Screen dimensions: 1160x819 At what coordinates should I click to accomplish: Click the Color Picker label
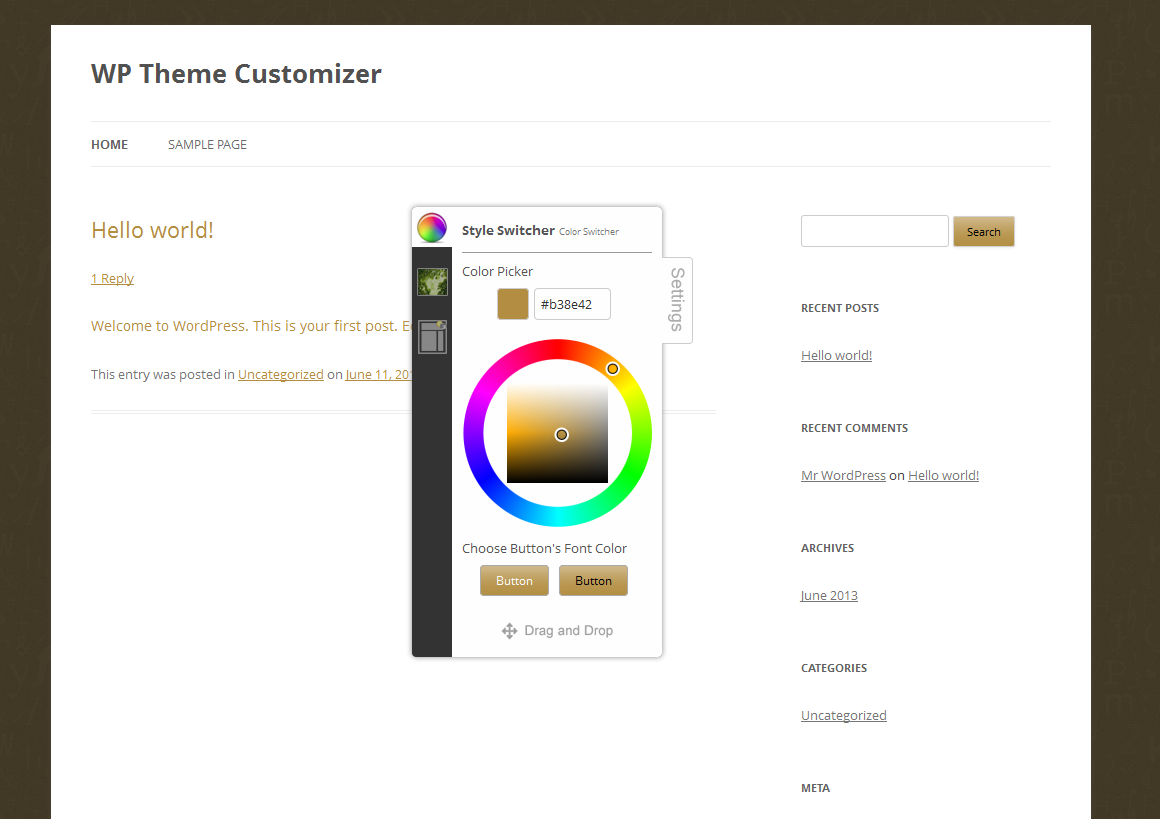[497, 272]
